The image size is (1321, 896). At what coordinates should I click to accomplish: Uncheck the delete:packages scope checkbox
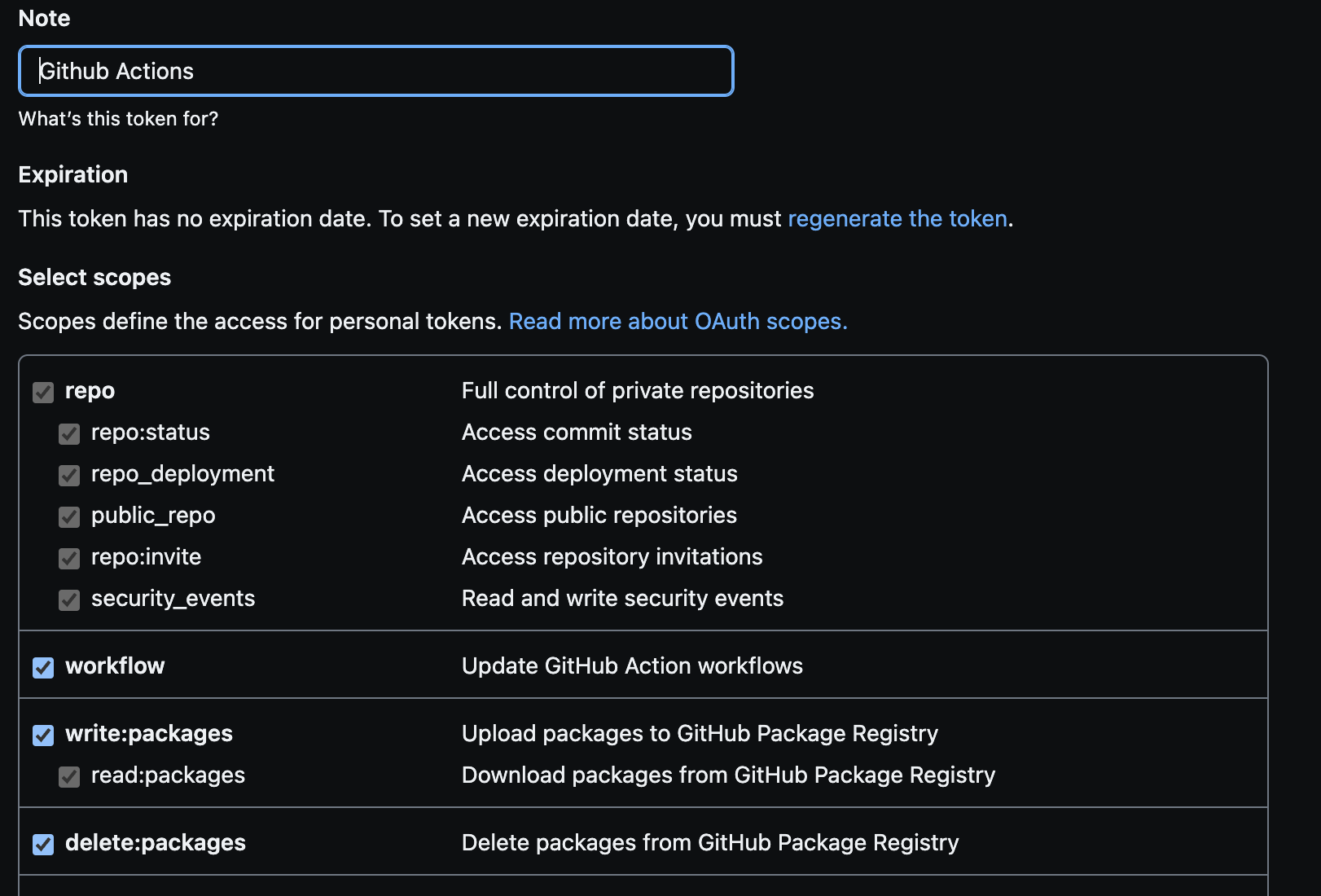pos(43,845)
